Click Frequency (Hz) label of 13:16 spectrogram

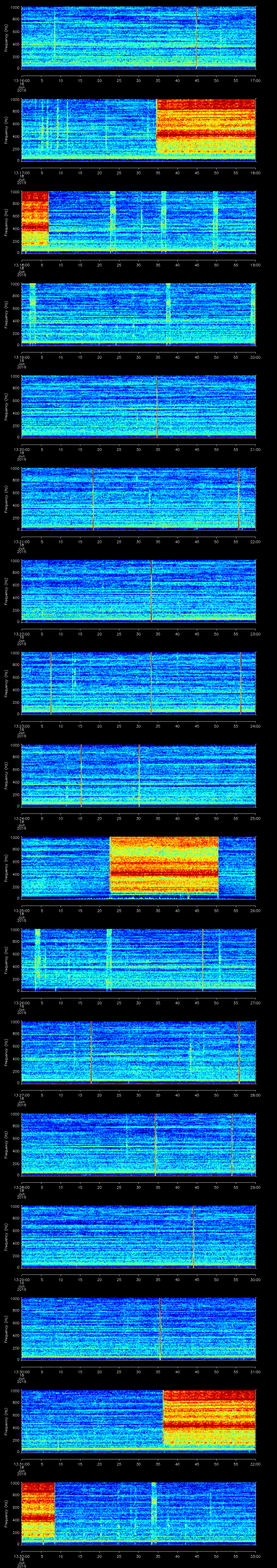(x=6, y=38)
